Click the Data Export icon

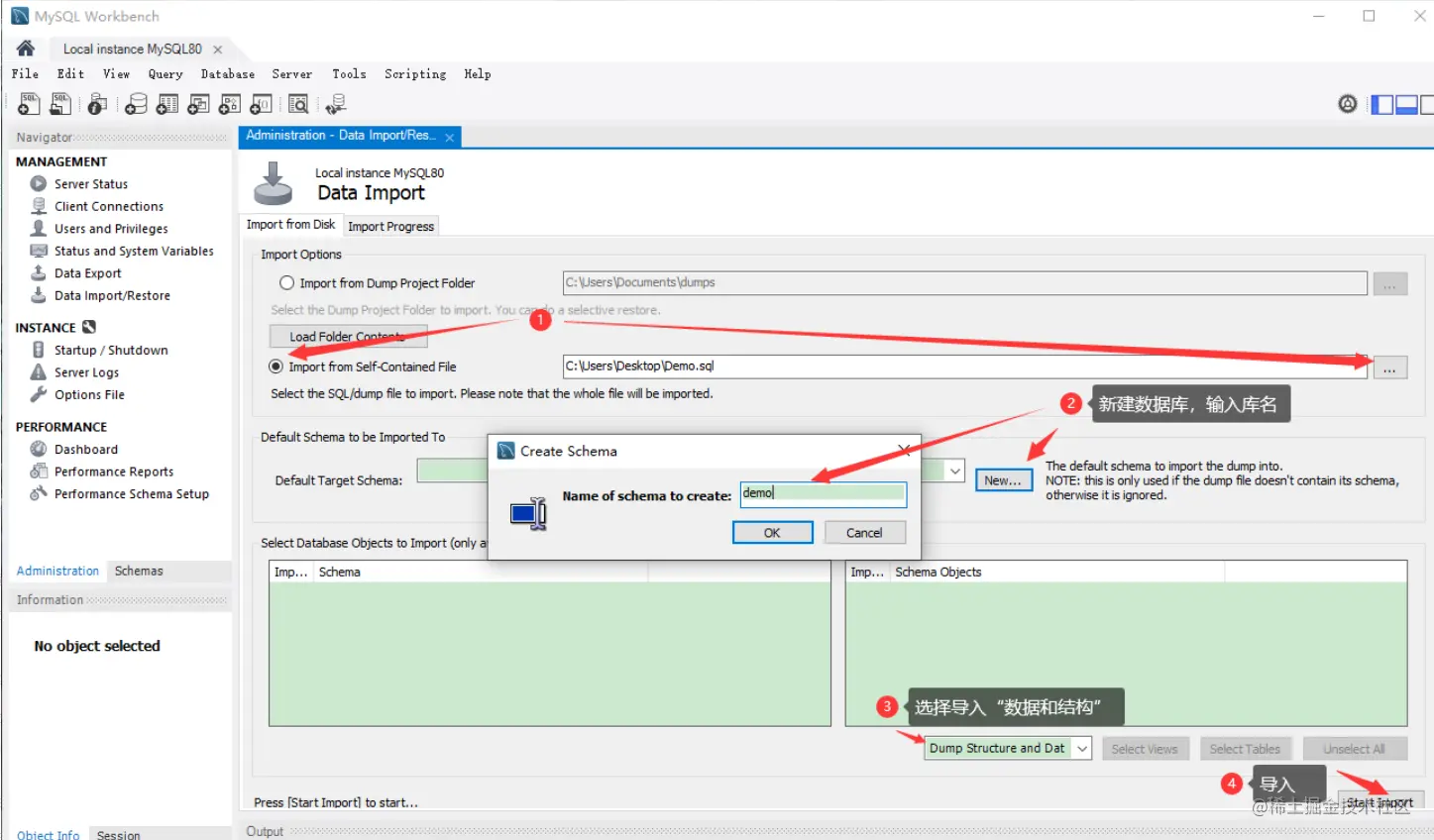click(x=39, y=272)
